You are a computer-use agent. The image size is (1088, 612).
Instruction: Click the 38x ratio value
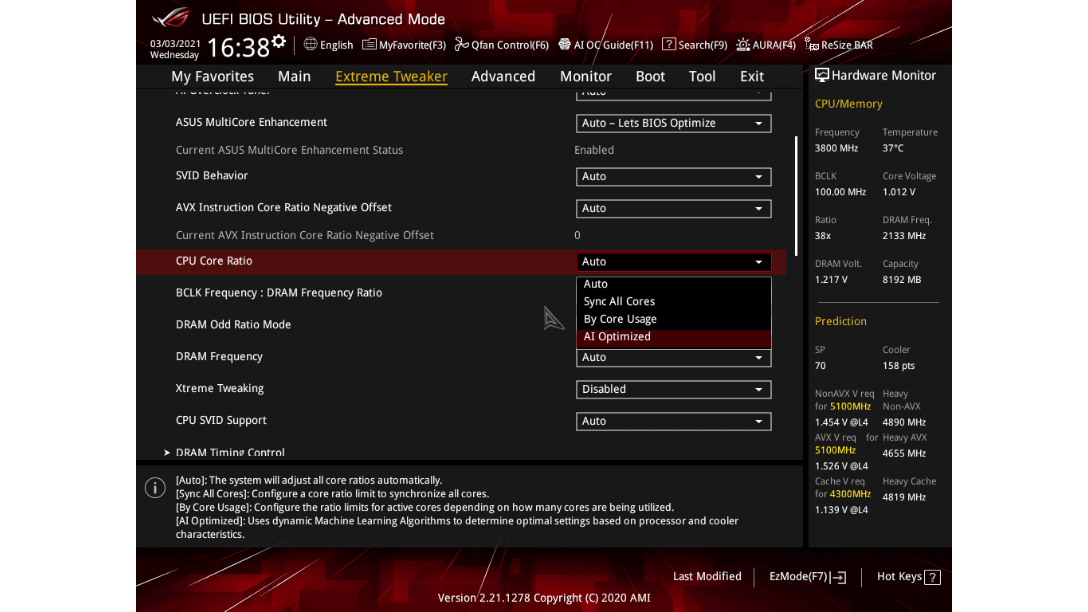point(823,235)
